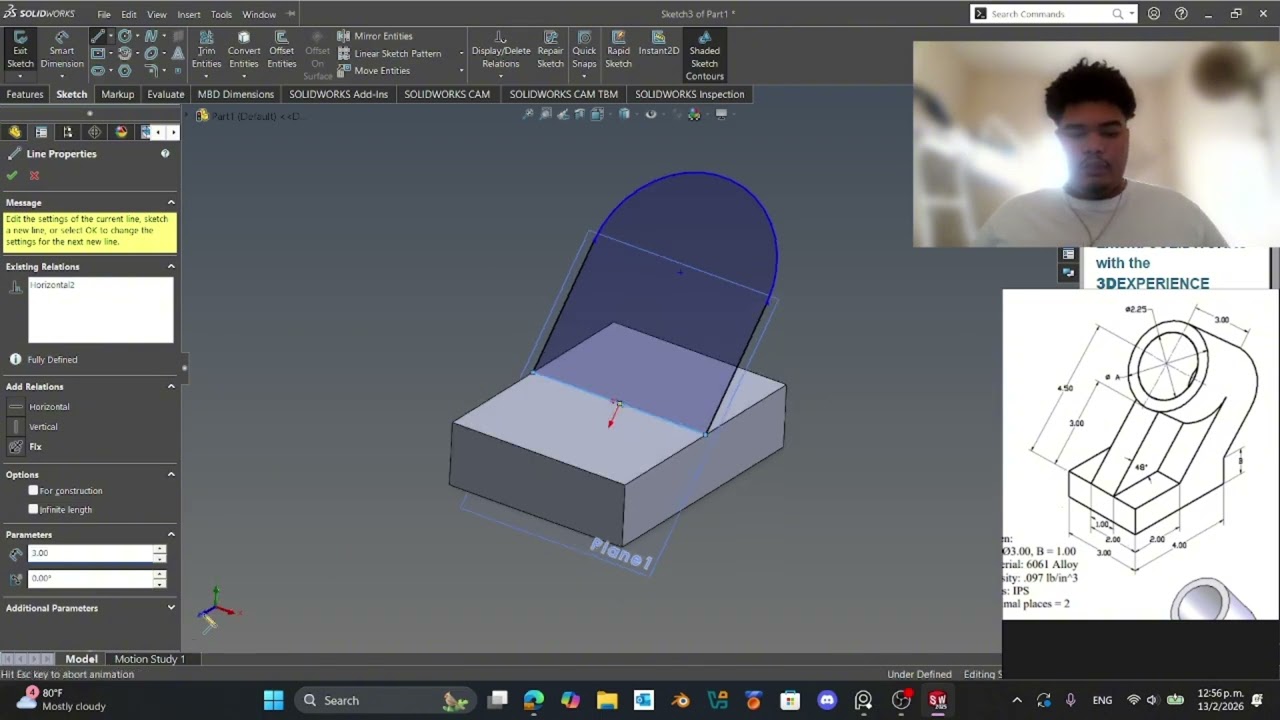Click the Mirror Entities tool
This screenshot has width=1280, height=720.
375,36
